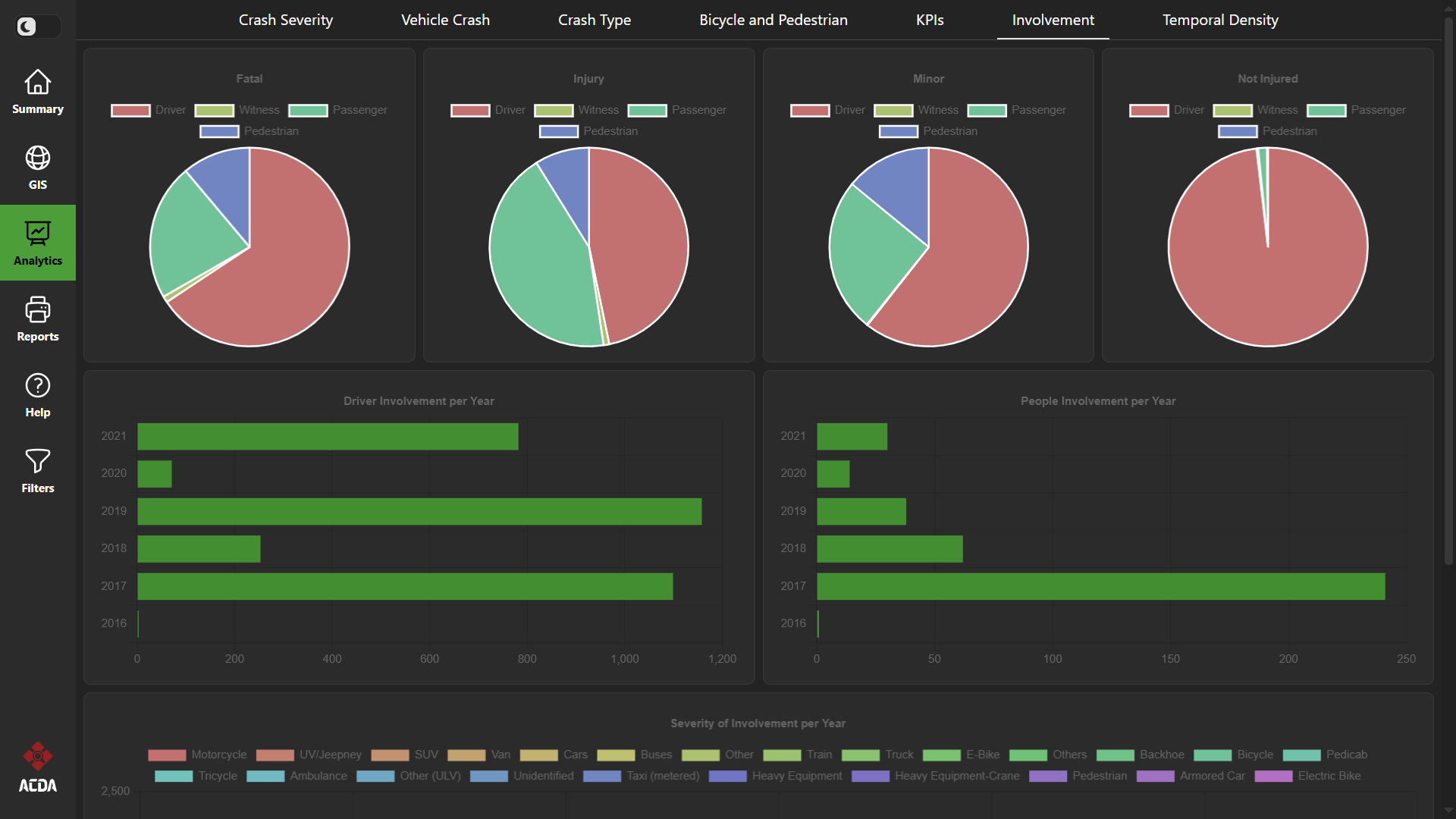Toggle Buses legend item
This screenshot has height=819, width=1456.
point(635,755)
